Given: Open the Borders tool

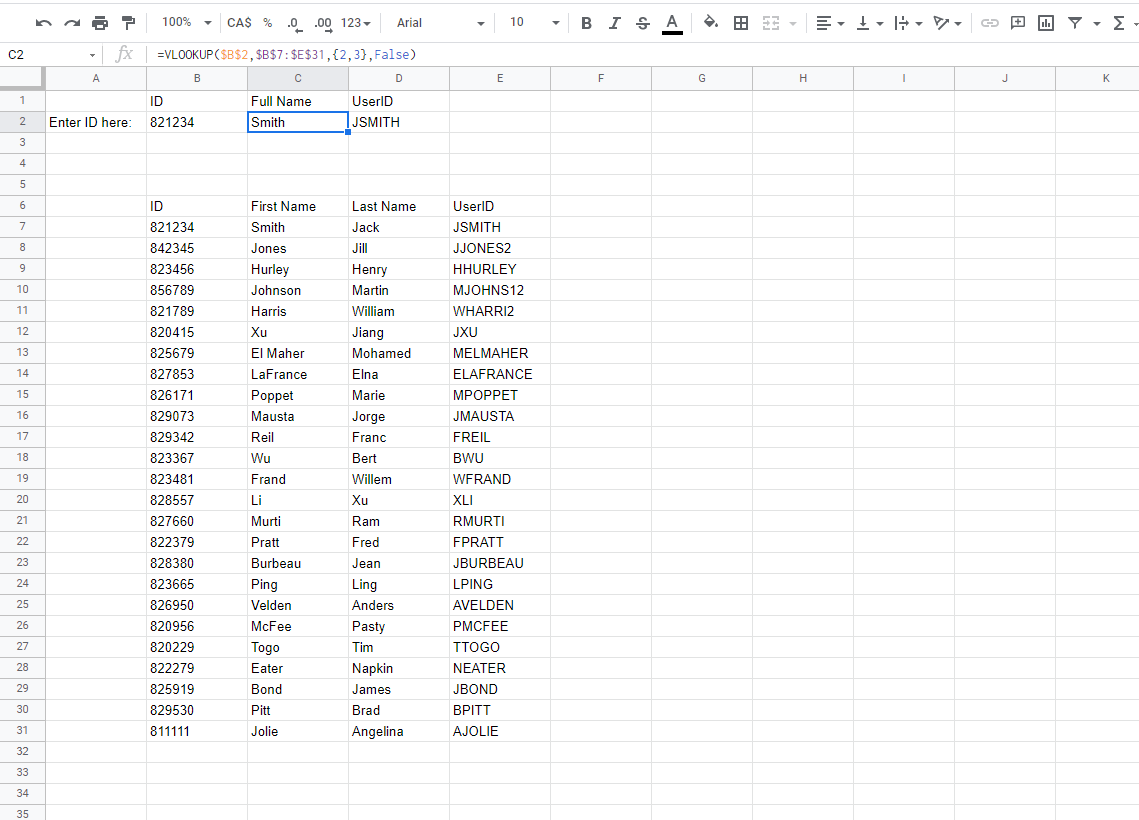Looking at the screenshot, I should (x=741, y=22).
